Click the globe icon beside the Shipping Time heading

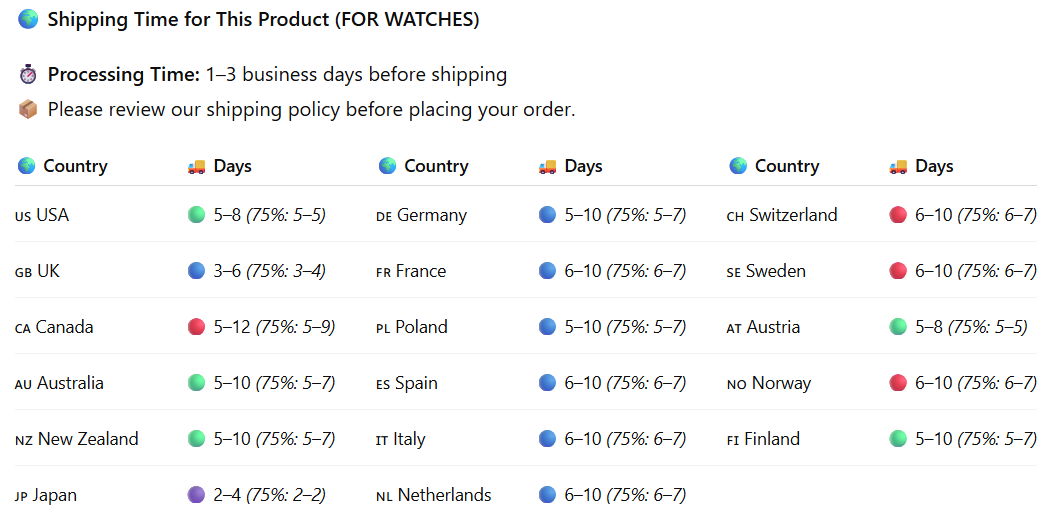pyautogui.click(x=28, y=19)
